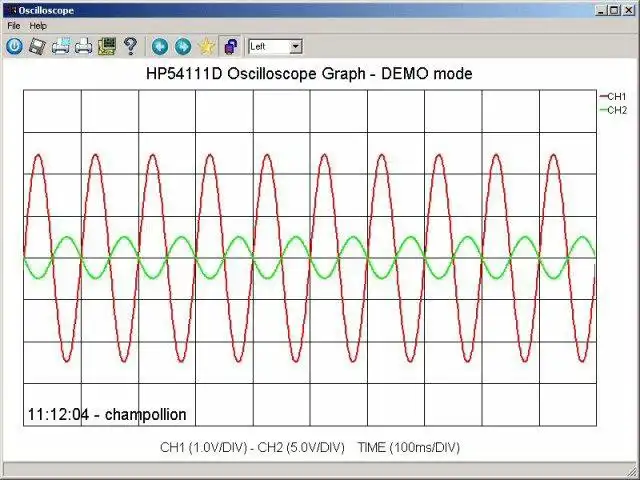Viewport: 640px width, 480px height.
Task: Toggle the purple padlock lock button
Action: click(x=231, y=46)
